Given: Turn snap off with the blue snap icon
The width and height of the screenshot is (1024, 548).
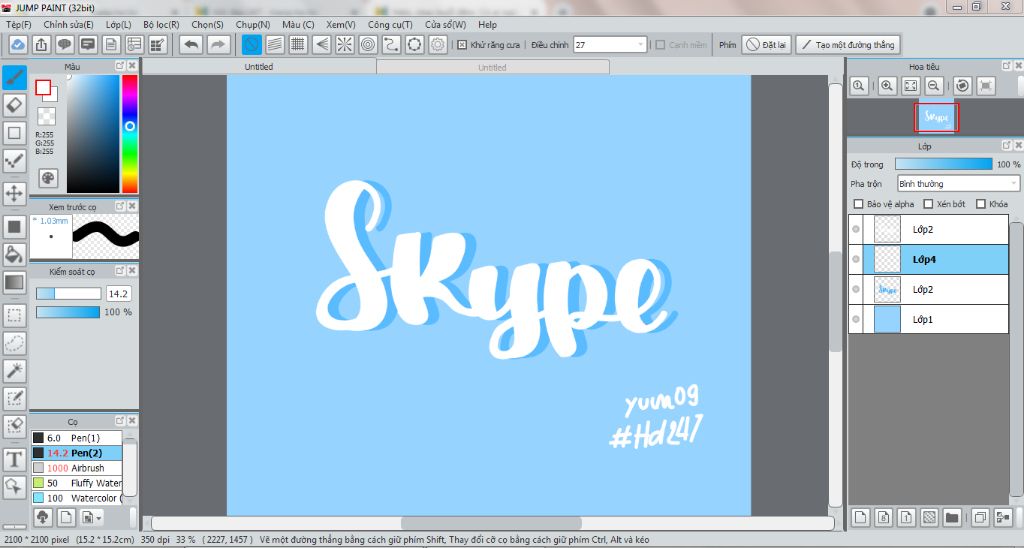Looking at the screenshot, I should coord(251,44).
